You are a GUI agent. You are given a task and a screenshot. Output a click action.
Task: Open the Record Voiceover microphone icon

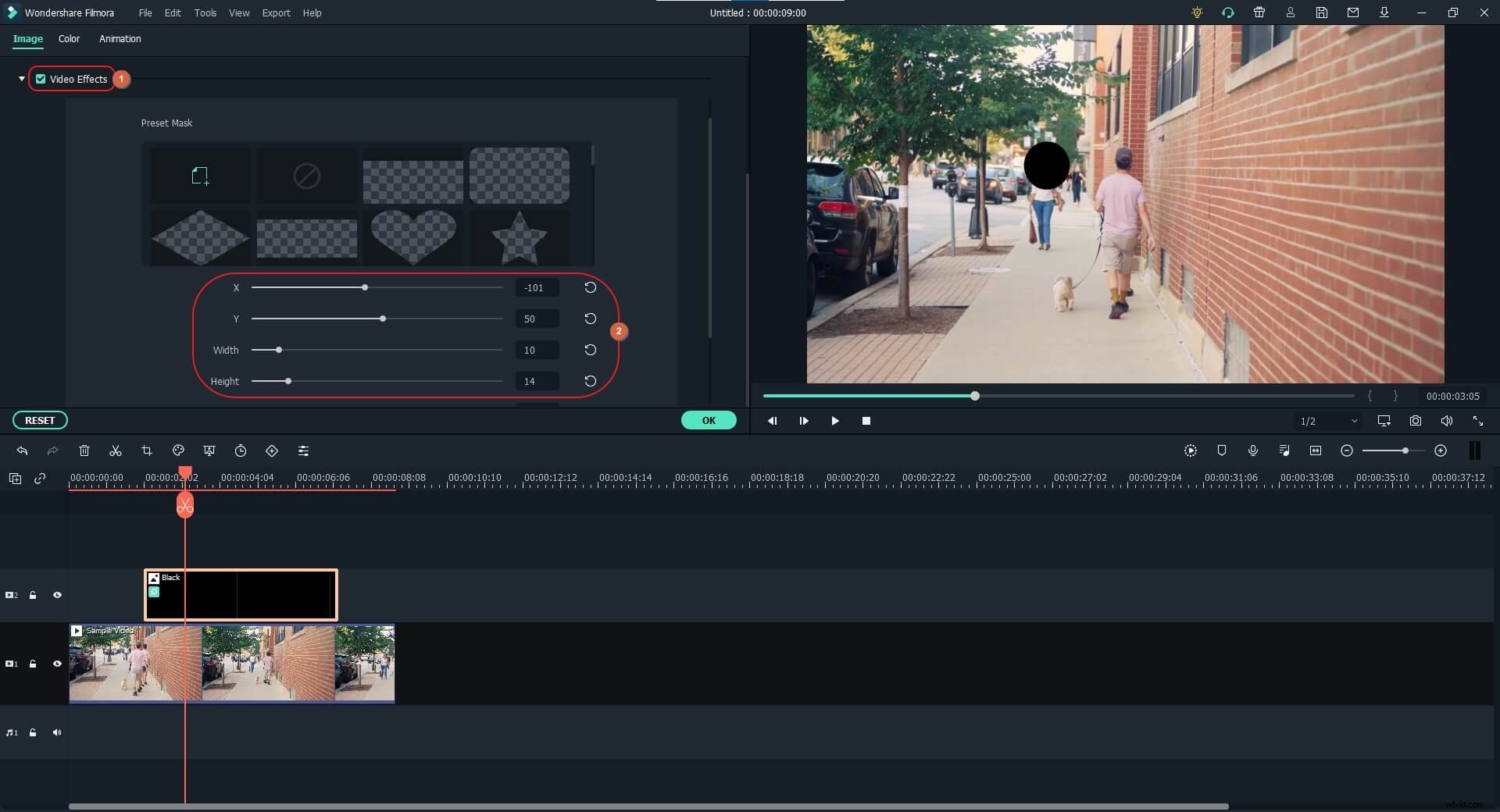(1252, 451)
